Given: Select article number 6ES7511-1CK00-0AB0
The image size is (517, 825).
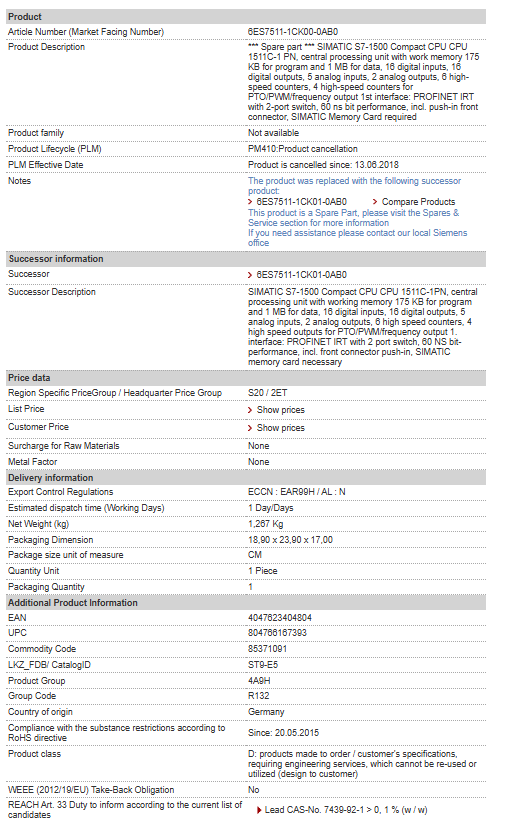Looking at the screenshot, I should tap(293, 32).
